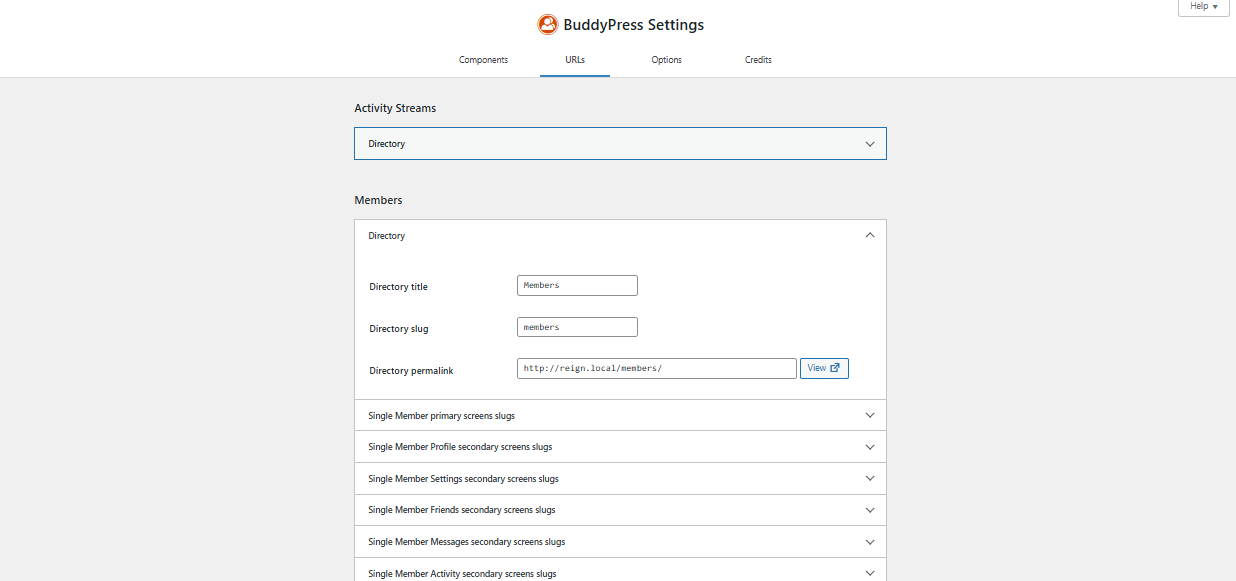Image resolution: width=1236 pixels, height=581 pixels.
Task: Click the BuddyPress logo icon
Action: [548, 24]
